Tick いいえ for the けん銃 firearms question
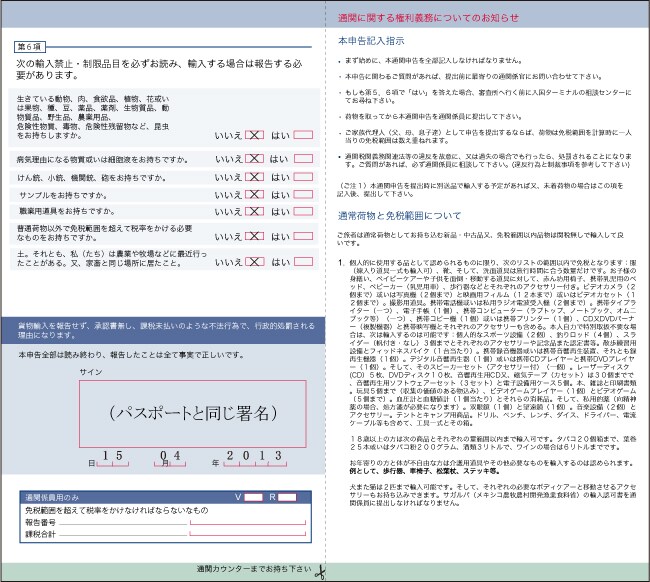650x582 pixels. point(254,177)
